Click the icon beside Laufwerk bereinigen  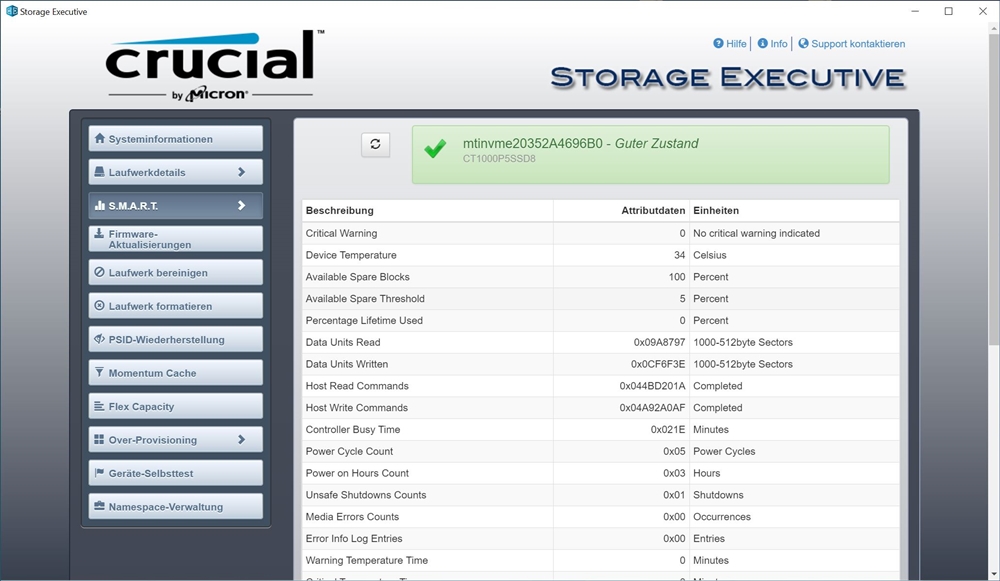[x=99, y=272]
